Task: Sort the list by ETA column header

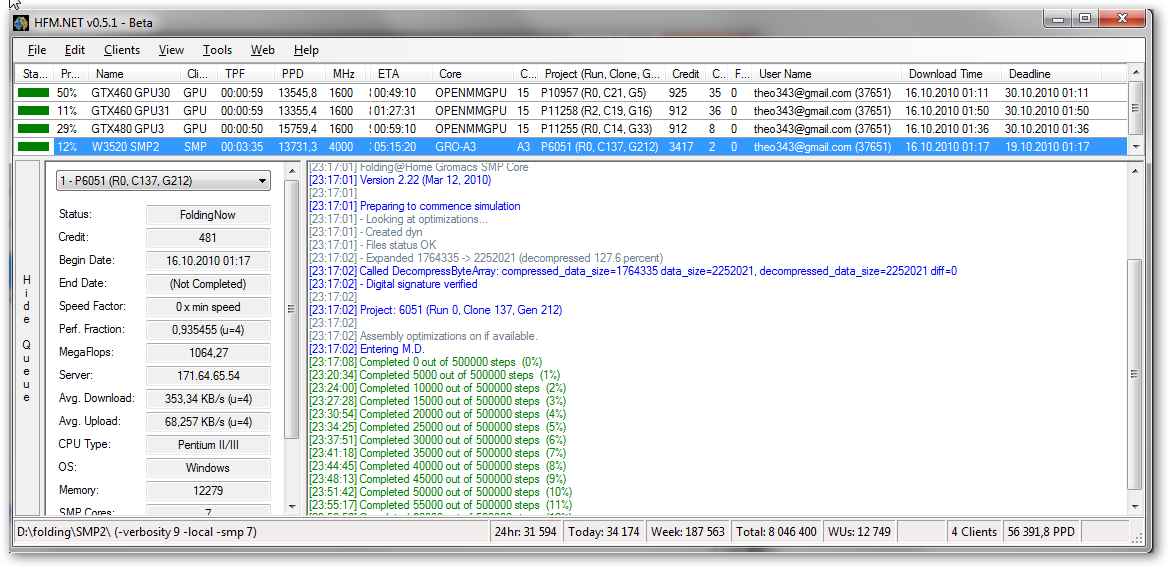Action: (x=388, y=74)
